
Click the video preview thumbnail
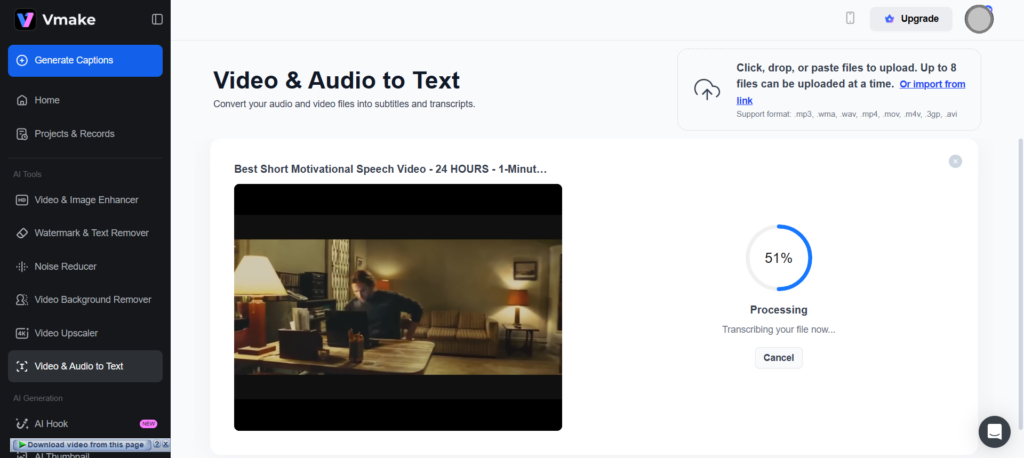pyautogui.click(x=398, y=307)
